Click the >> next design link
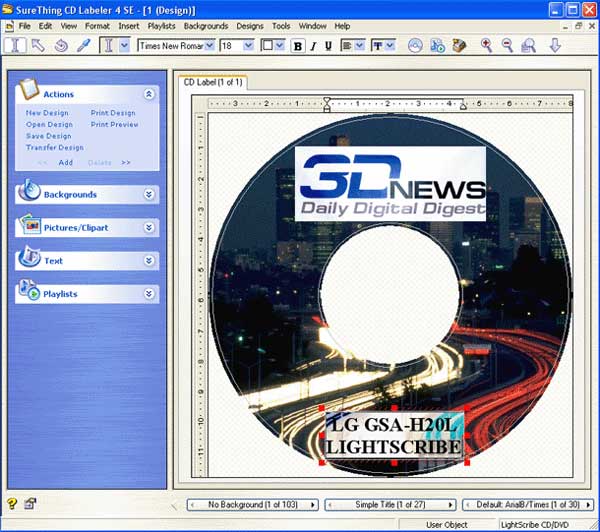 pyautogui.click(x=126, y=163)
